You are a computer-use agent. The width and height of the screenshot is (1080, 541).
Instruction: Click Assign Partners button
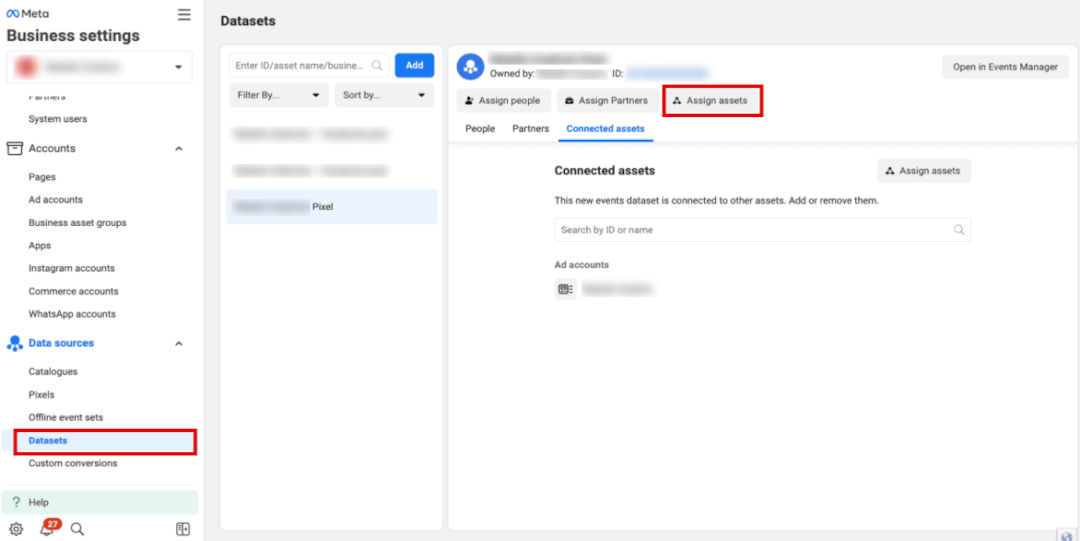606,101
